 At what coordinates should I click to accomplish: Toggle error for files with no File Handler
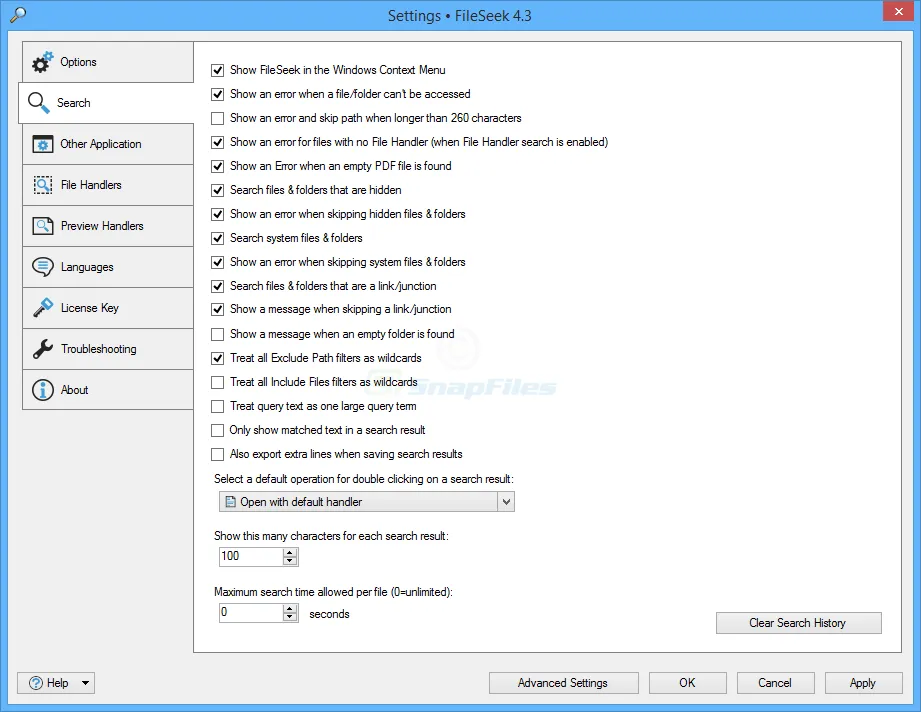point(217,142)
